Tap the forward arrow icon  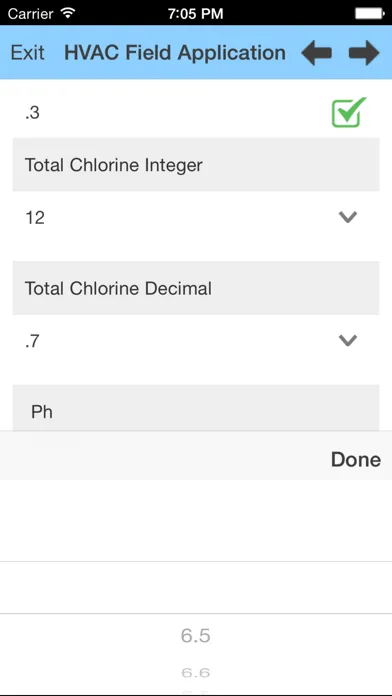(364, 53)
